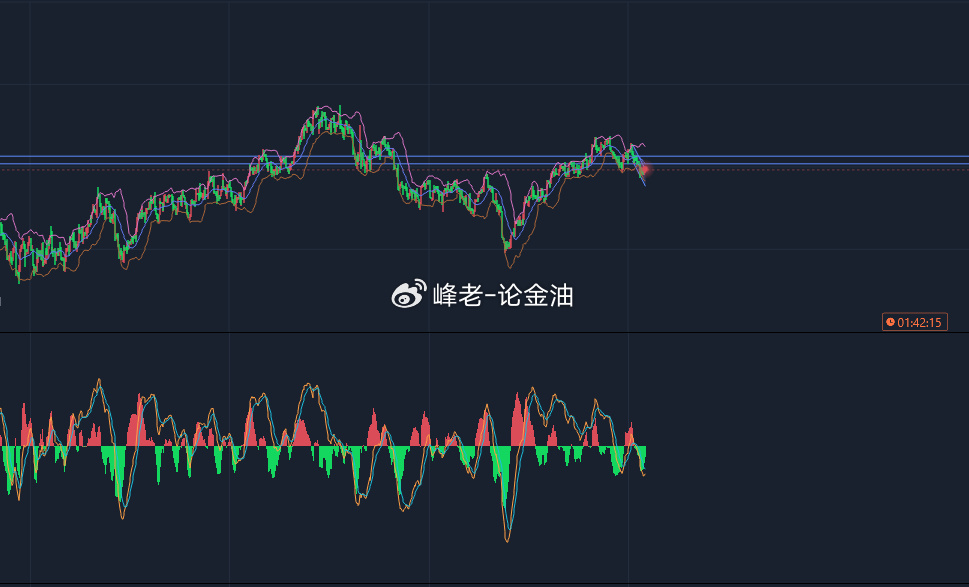The width and height of the screenshot is (969, 587).
Task: Click the 01:42:15 countdown timer badge
Action: [x=915, y=322]
